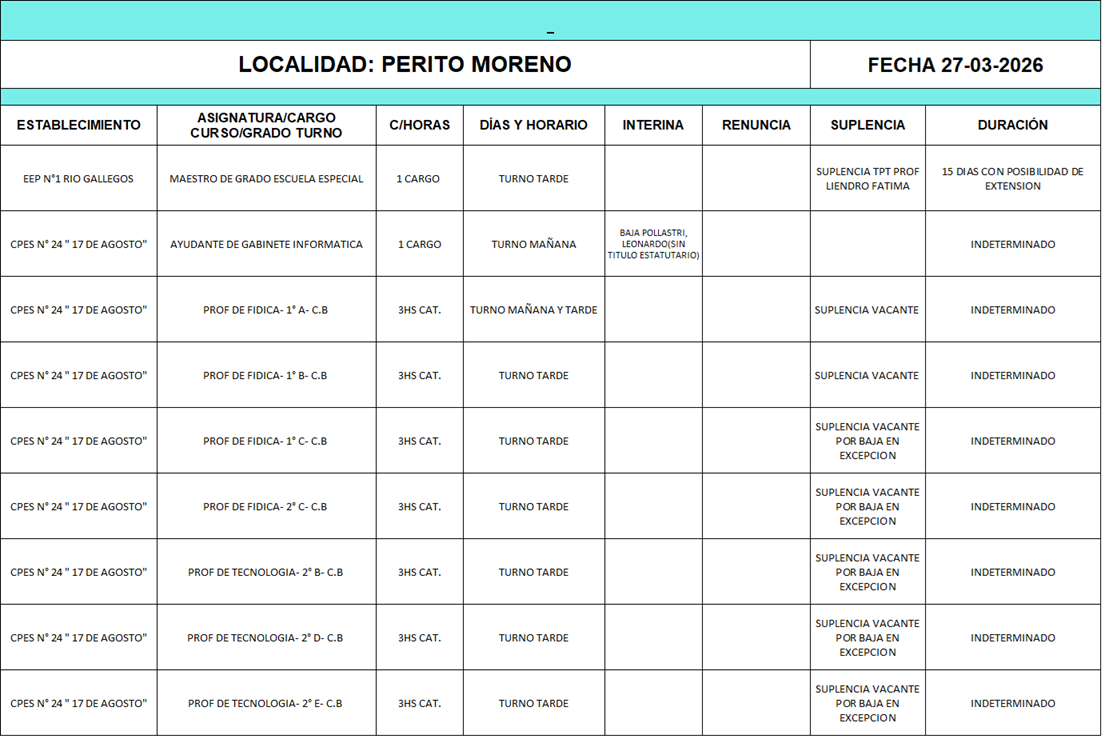This screenshot has width=1105, height=743.
Task: Select the FECHA 27-03-2026 cell
Action: click(954, 65)
